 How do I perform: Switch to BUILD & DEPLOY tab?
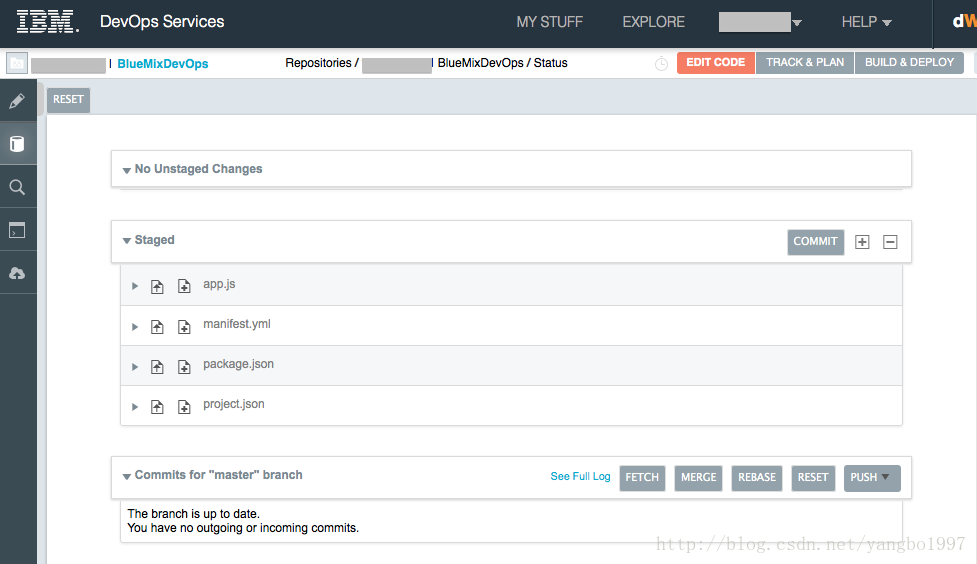[909, 62]
